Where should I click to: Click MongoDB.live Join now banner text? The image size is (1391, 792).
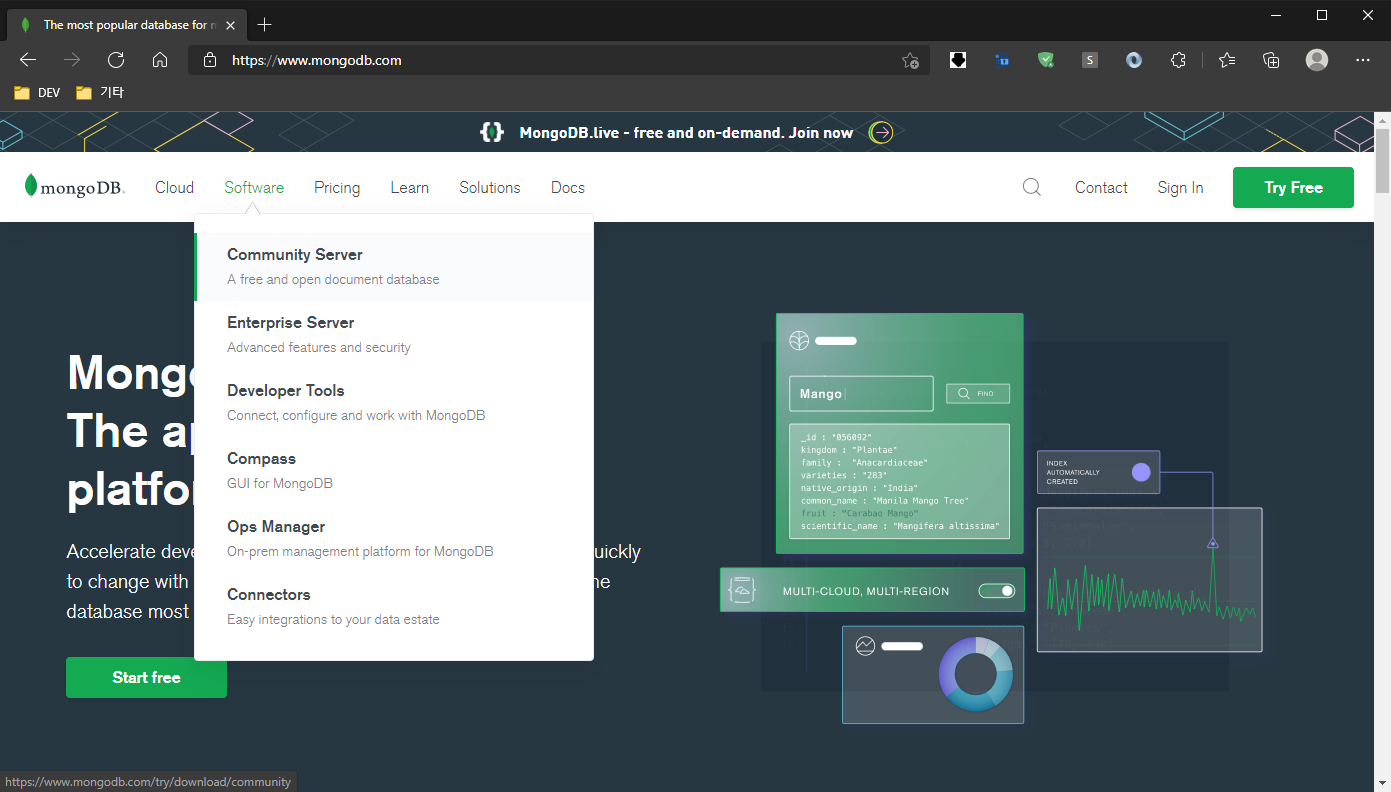click(x=686, y=132)
